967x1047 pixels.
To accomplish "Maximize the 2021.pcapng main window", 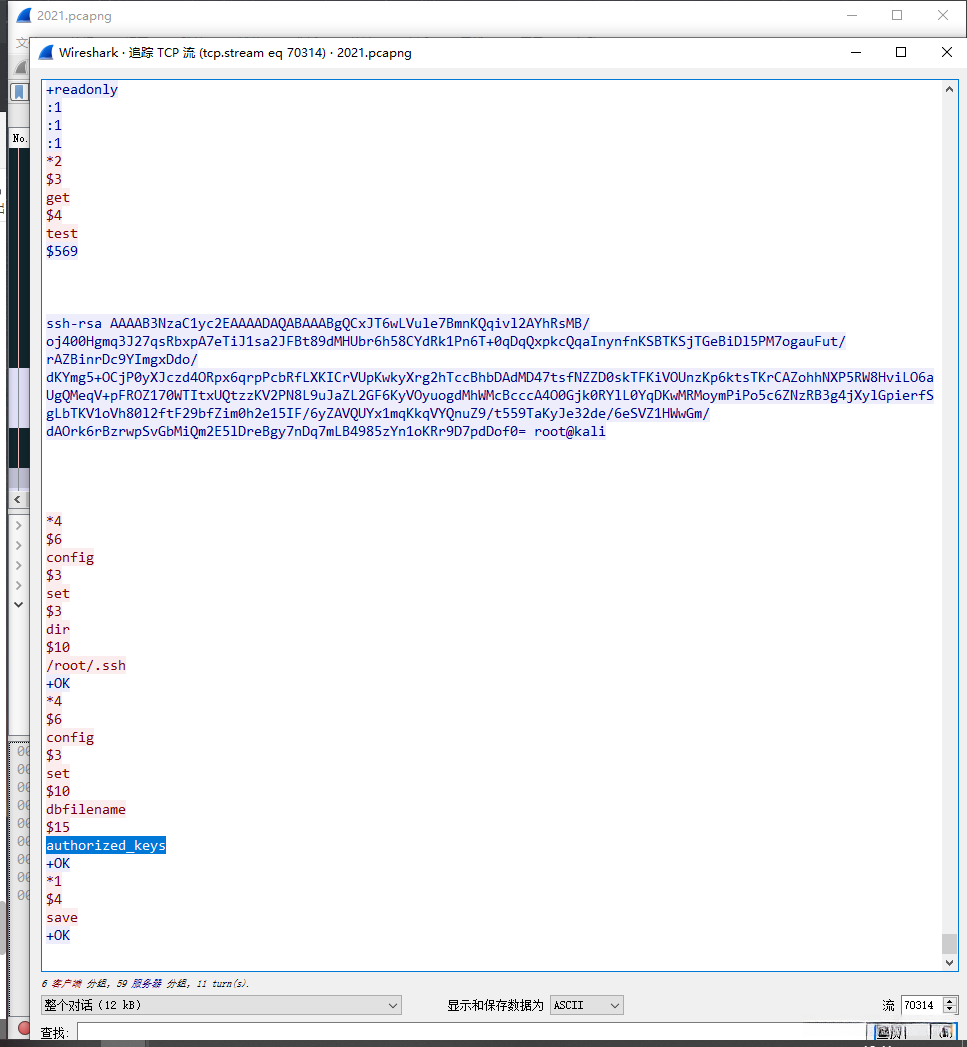I will click(x=897, y=15).
